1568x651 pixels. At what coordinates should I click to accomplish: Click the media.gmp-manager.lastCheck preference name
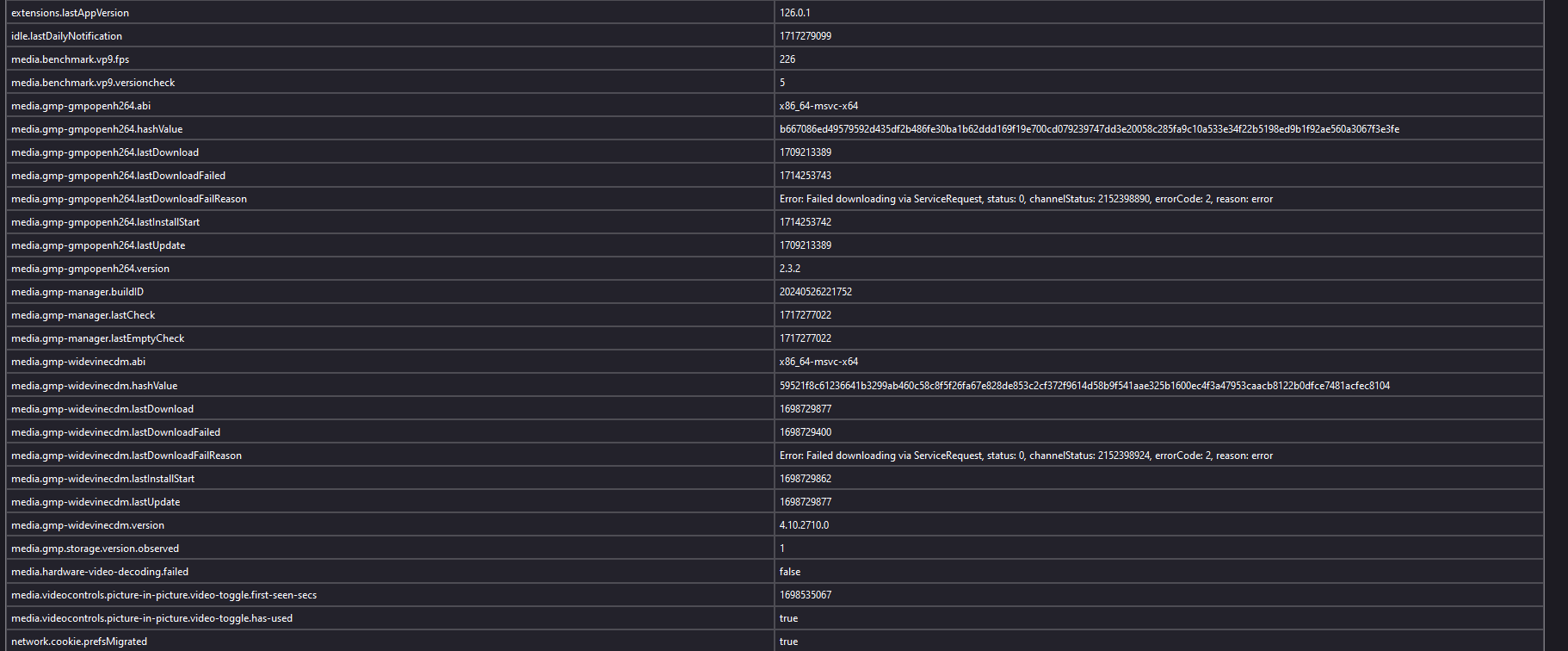pyautogui.click(x=83, y=315)
